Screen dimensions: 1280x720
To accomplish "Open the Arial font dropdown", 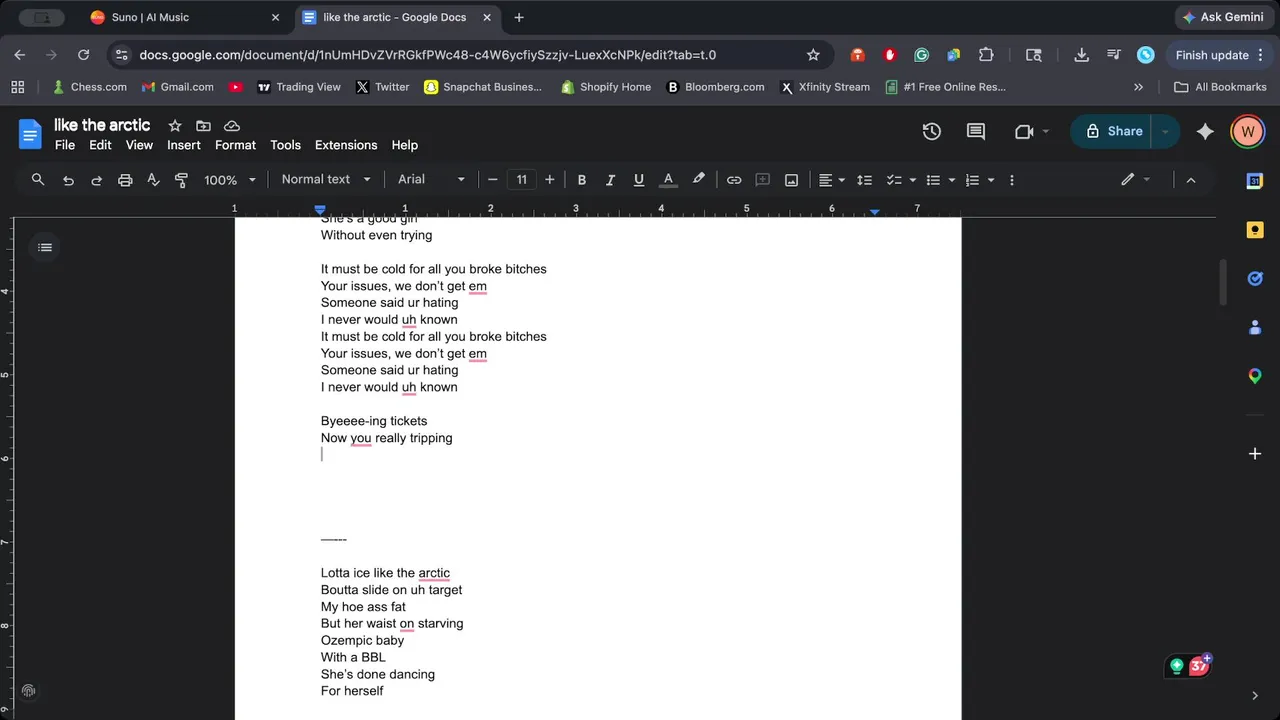I will click(x=431, y=180).
